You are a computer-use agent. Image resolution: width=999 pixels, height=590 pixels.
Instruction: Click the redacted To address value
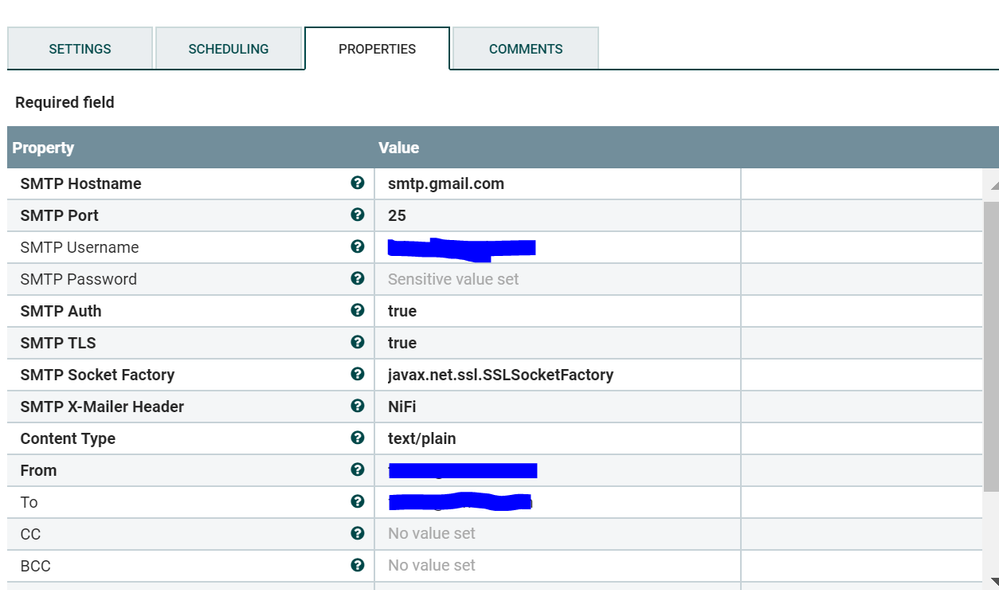click(x=460, y=502)
